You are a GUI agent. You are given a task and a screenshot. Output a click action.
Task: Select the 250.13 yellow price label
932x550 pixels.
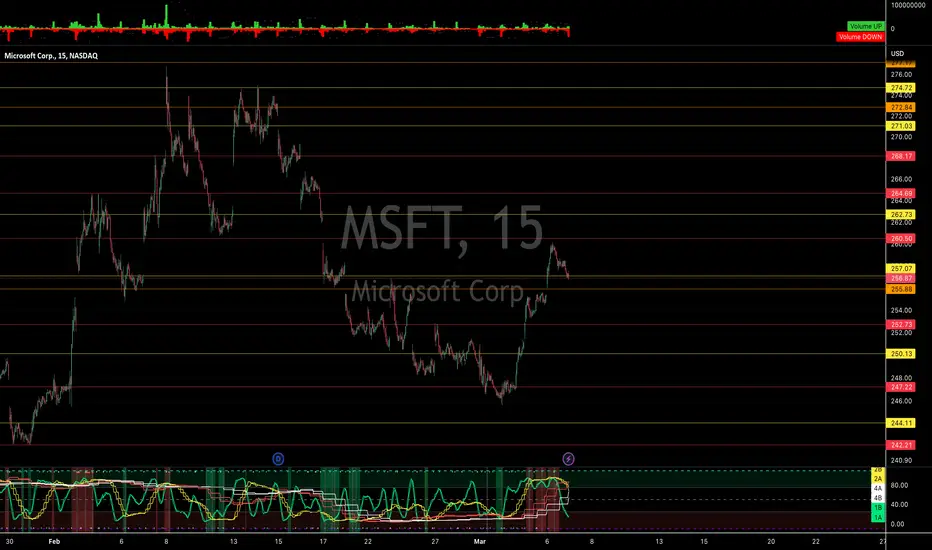902,354
